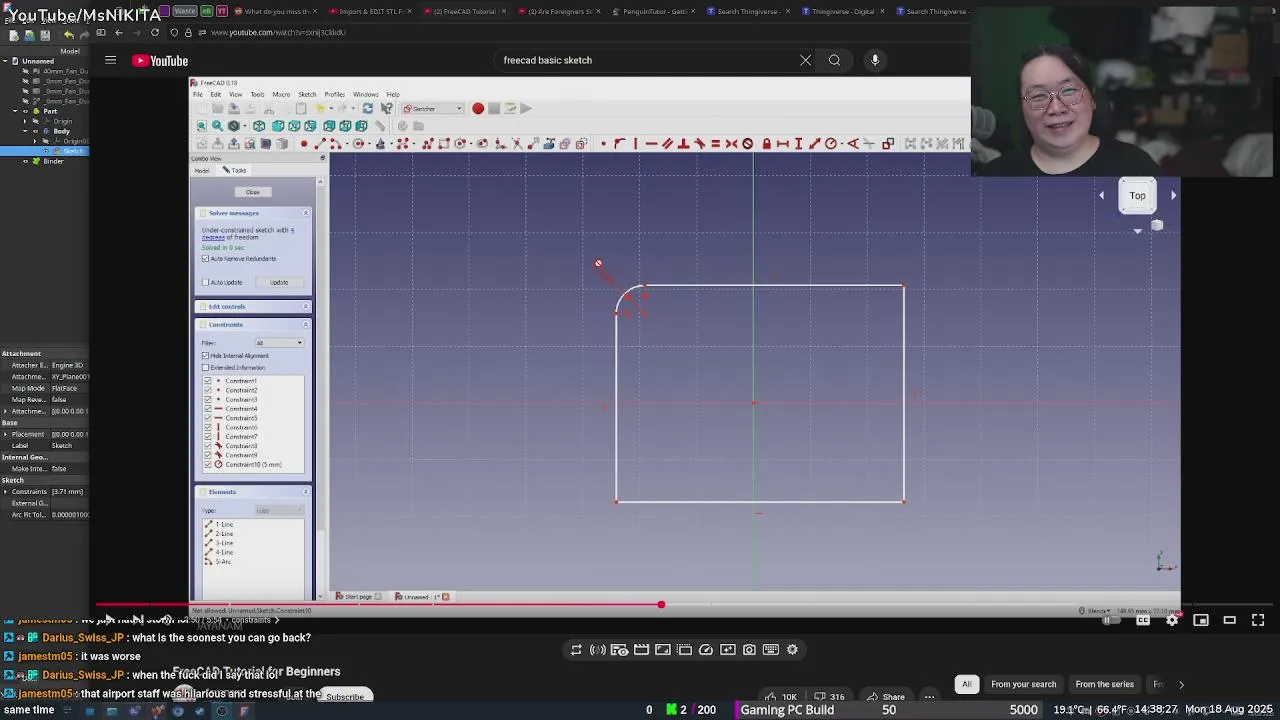
Task: Click the solver Update button
Action: pyautogui.click(x=279, y=283)
